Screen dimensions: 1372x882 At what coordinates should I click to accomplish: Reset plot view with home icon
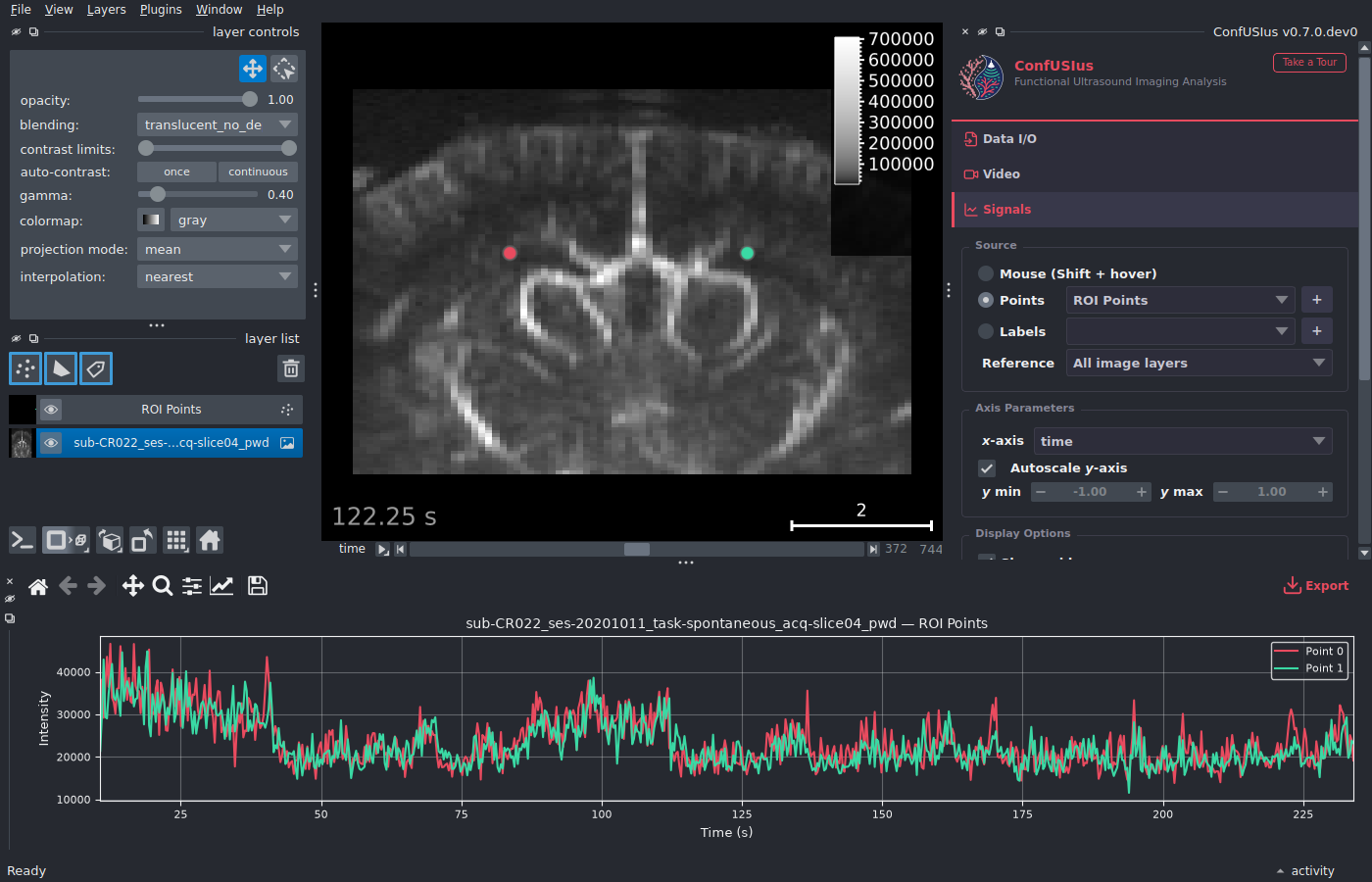[x=38, y=586]
